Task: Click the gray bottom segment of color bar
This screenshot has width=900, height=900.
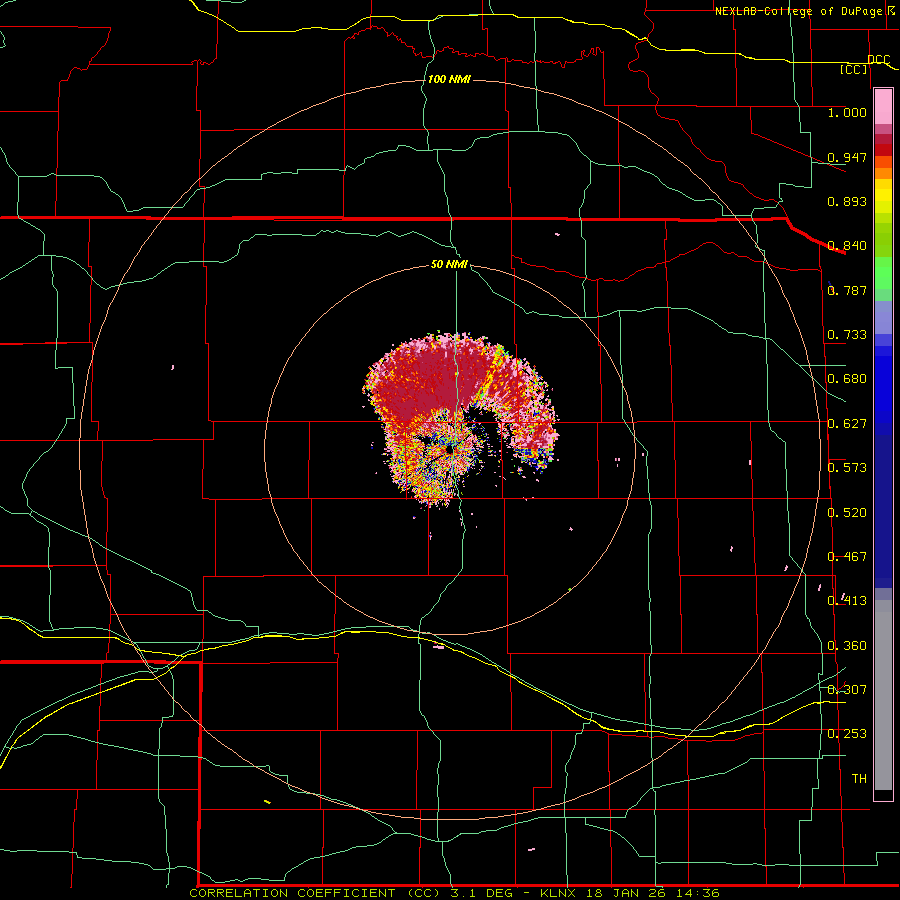Action: pos(883,695)
